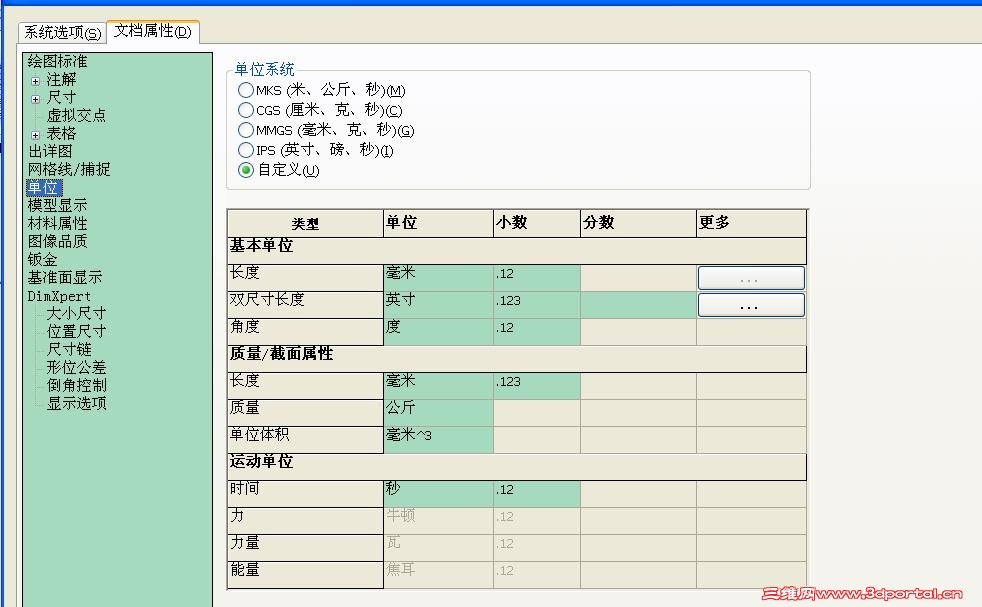This screenshot has width=982, height=607.
Task: Click the 小数 column header
Action: [537, 224]
